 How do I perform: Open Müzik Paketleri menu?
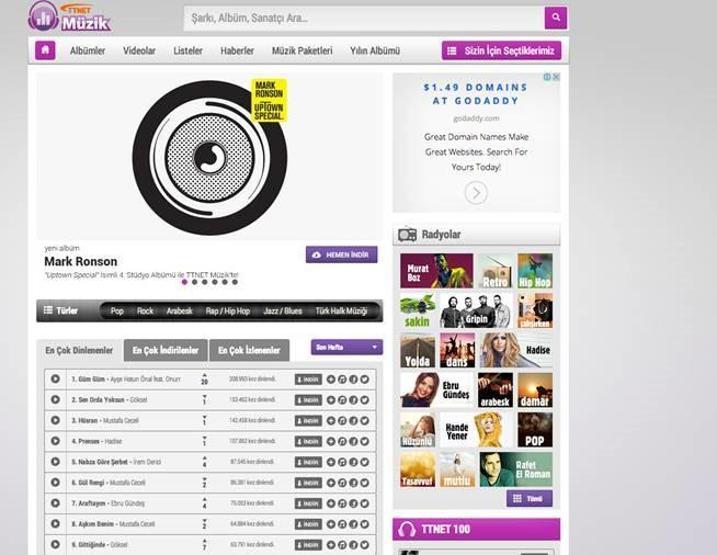click(x=302, y=51)
